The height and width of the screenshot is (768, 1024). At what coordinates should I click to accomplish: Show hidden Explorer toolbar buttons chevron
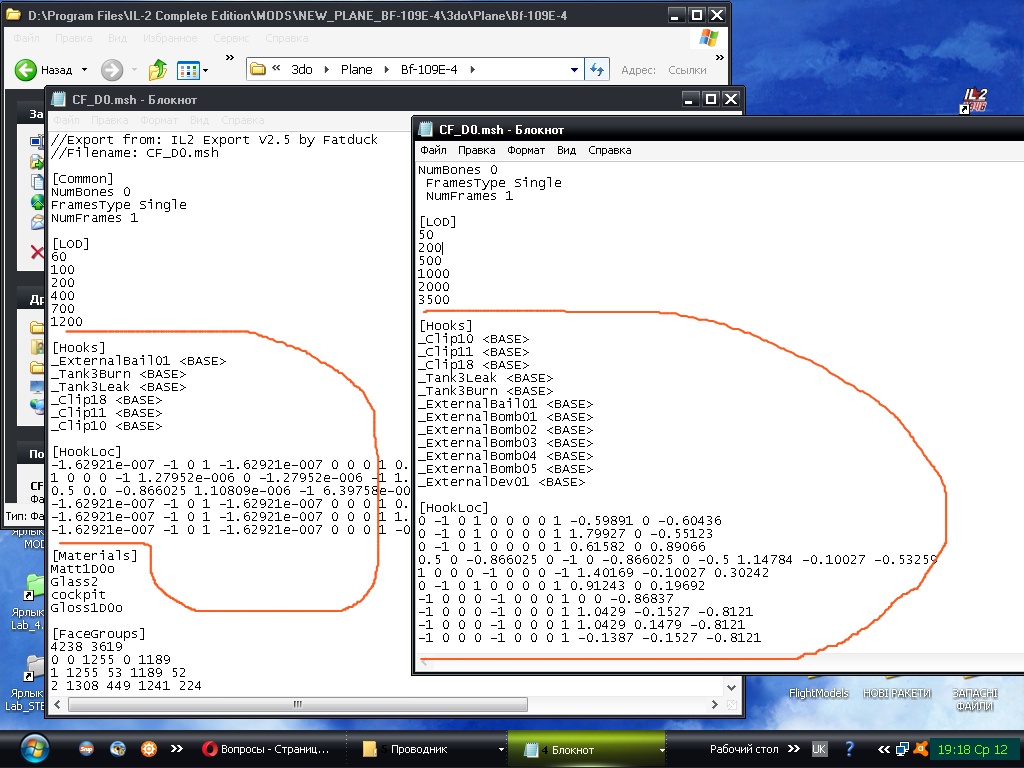coord(230,57)
